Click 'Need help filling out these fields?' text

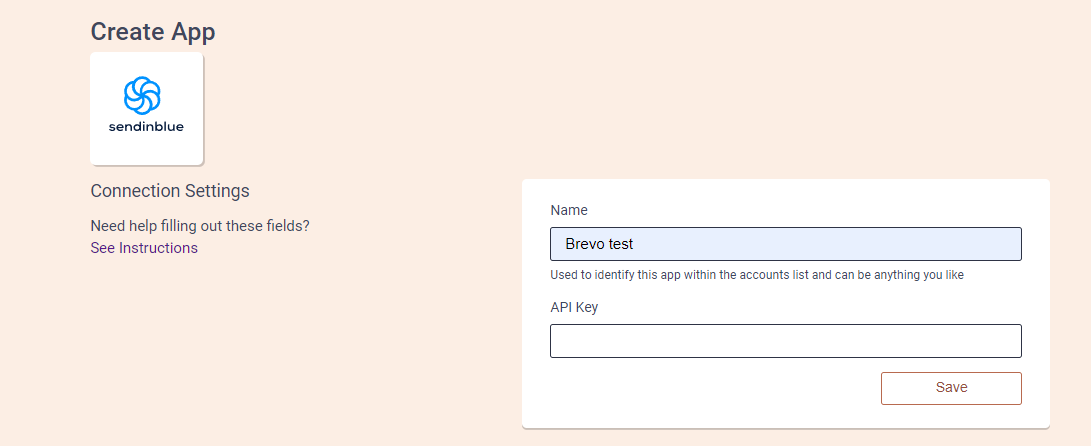[x=200, y=226]
